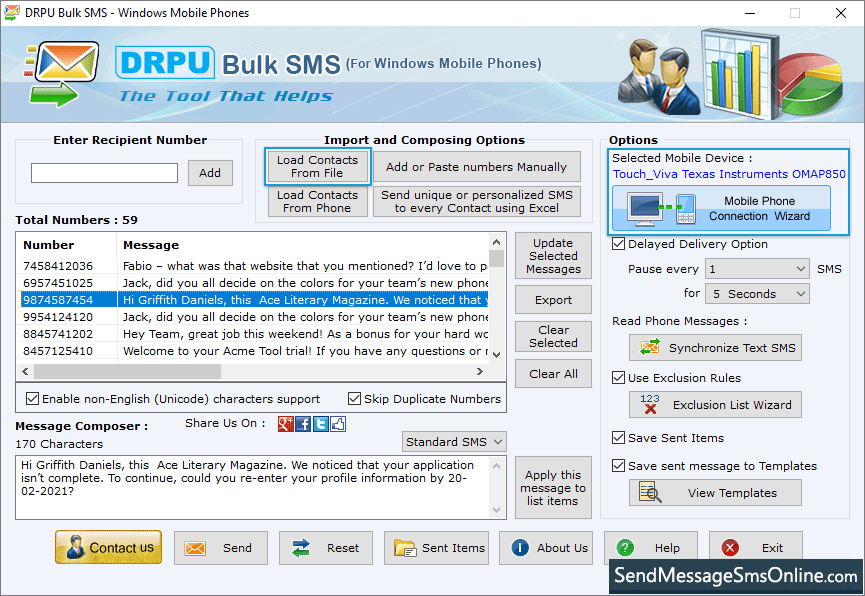Image resolution: width=865 pixels, height=596 pixels.
Task: Click the contact list scroll-down arrow
Action: coord(496,355)
